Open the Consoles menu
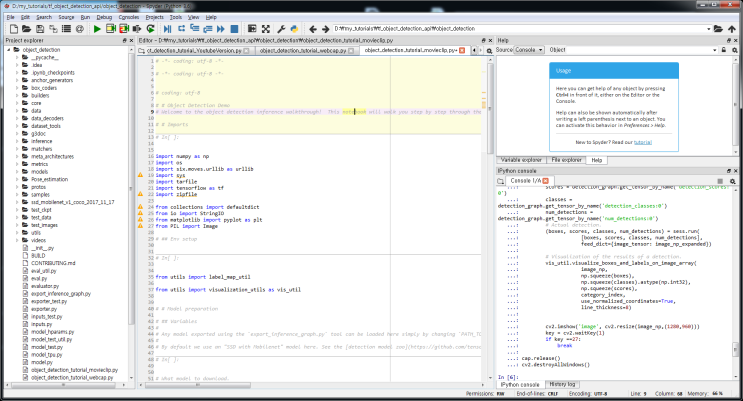 pyautogui.click(x=129, y=18)
